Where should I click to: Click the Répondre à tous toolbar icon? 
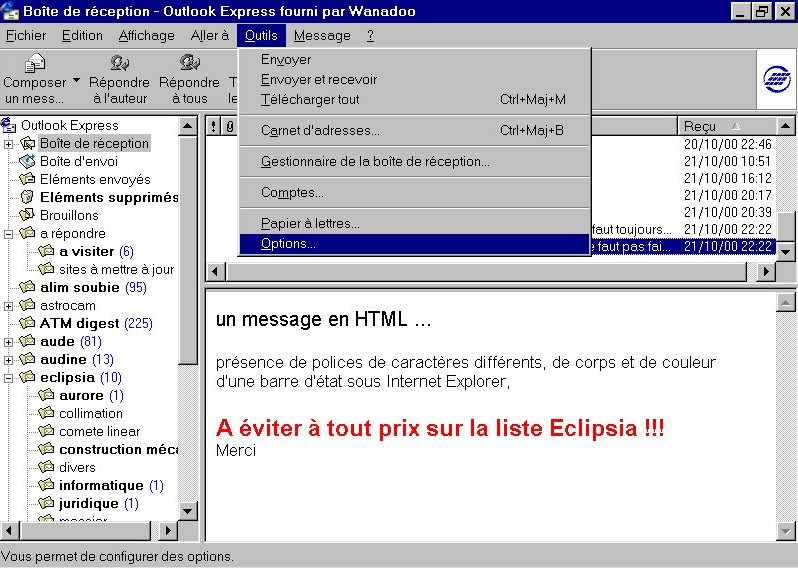(189, 63)
